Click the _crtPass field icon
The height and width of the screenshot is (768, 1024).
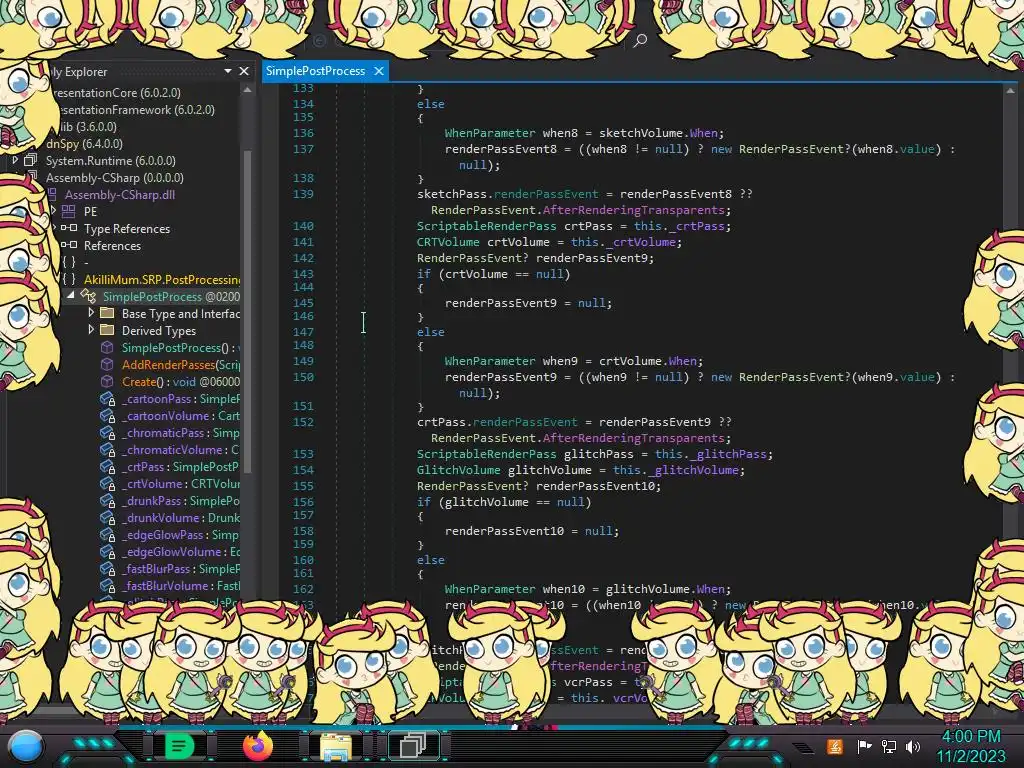click(108, 467)
